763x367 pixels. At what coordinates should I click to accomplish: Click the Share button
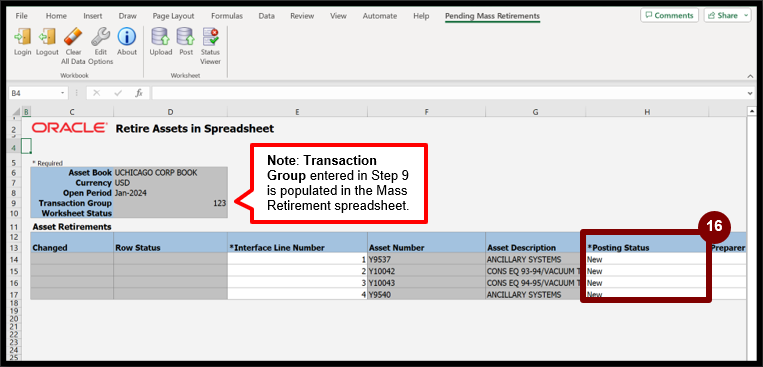point(723,16)
